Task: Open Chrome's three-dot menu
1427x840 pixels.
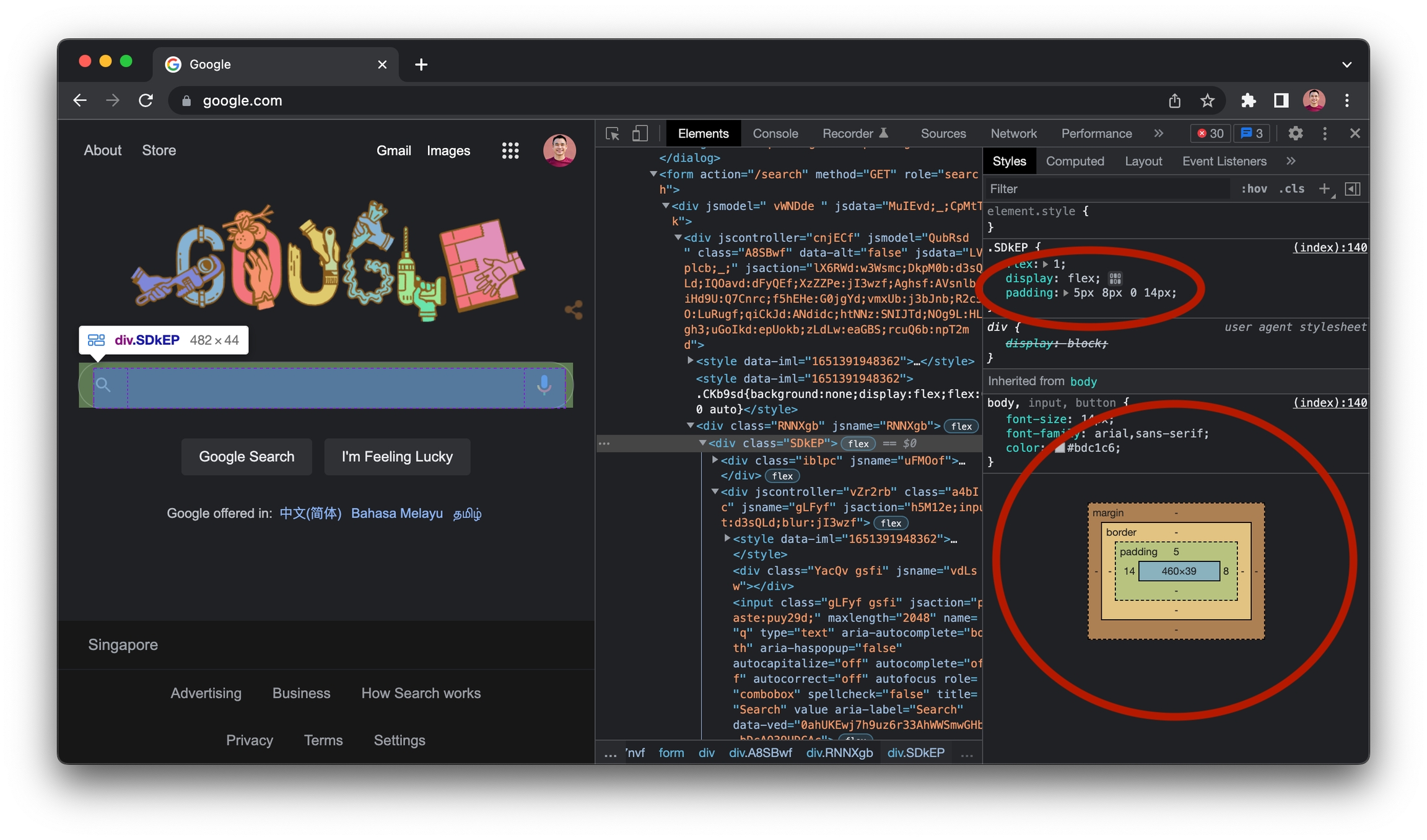Action: [x=1347, y=100]
